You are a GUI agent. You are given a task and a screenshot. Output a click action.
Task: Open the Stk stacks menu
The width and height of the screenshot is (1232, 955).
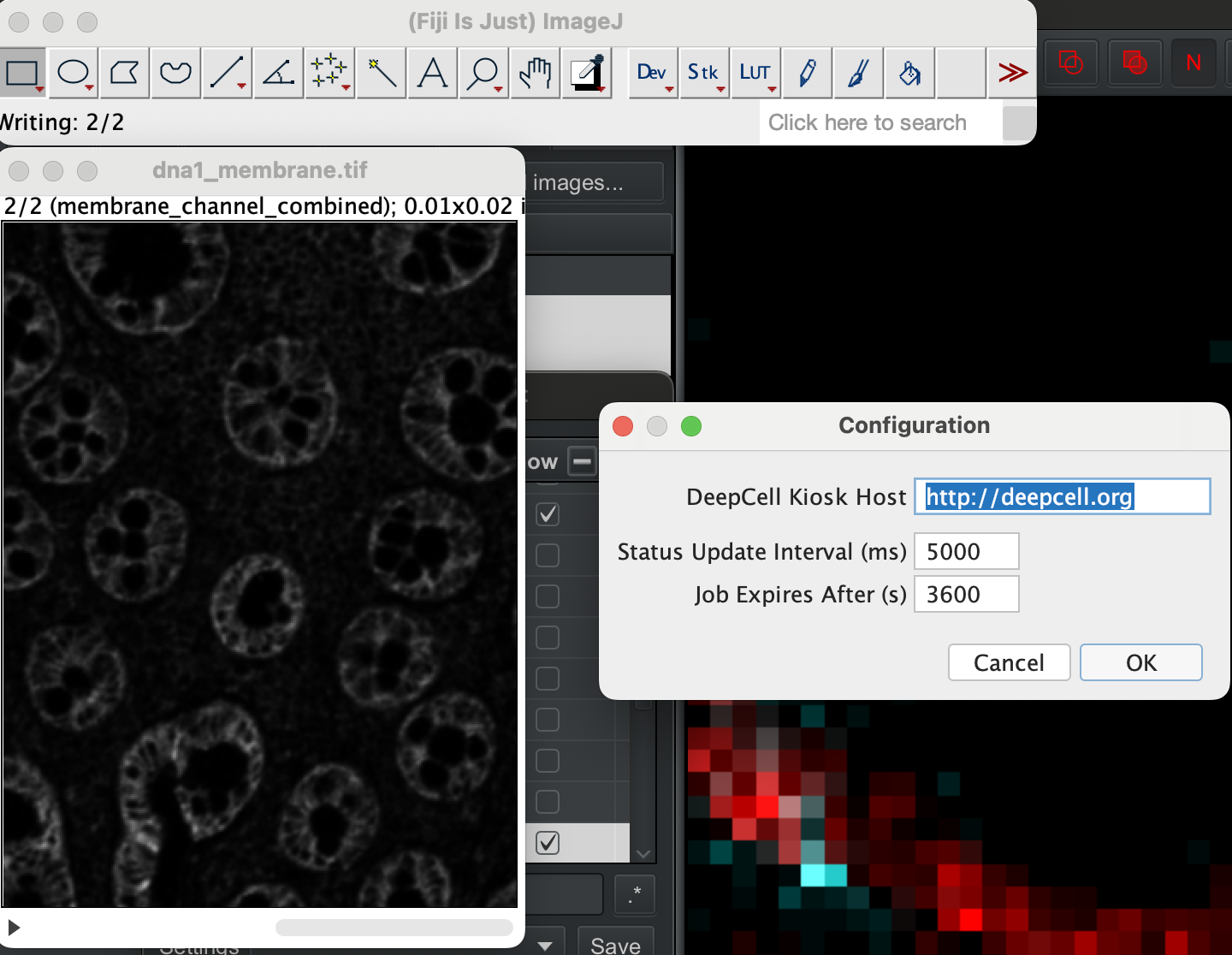pos(704,74)
